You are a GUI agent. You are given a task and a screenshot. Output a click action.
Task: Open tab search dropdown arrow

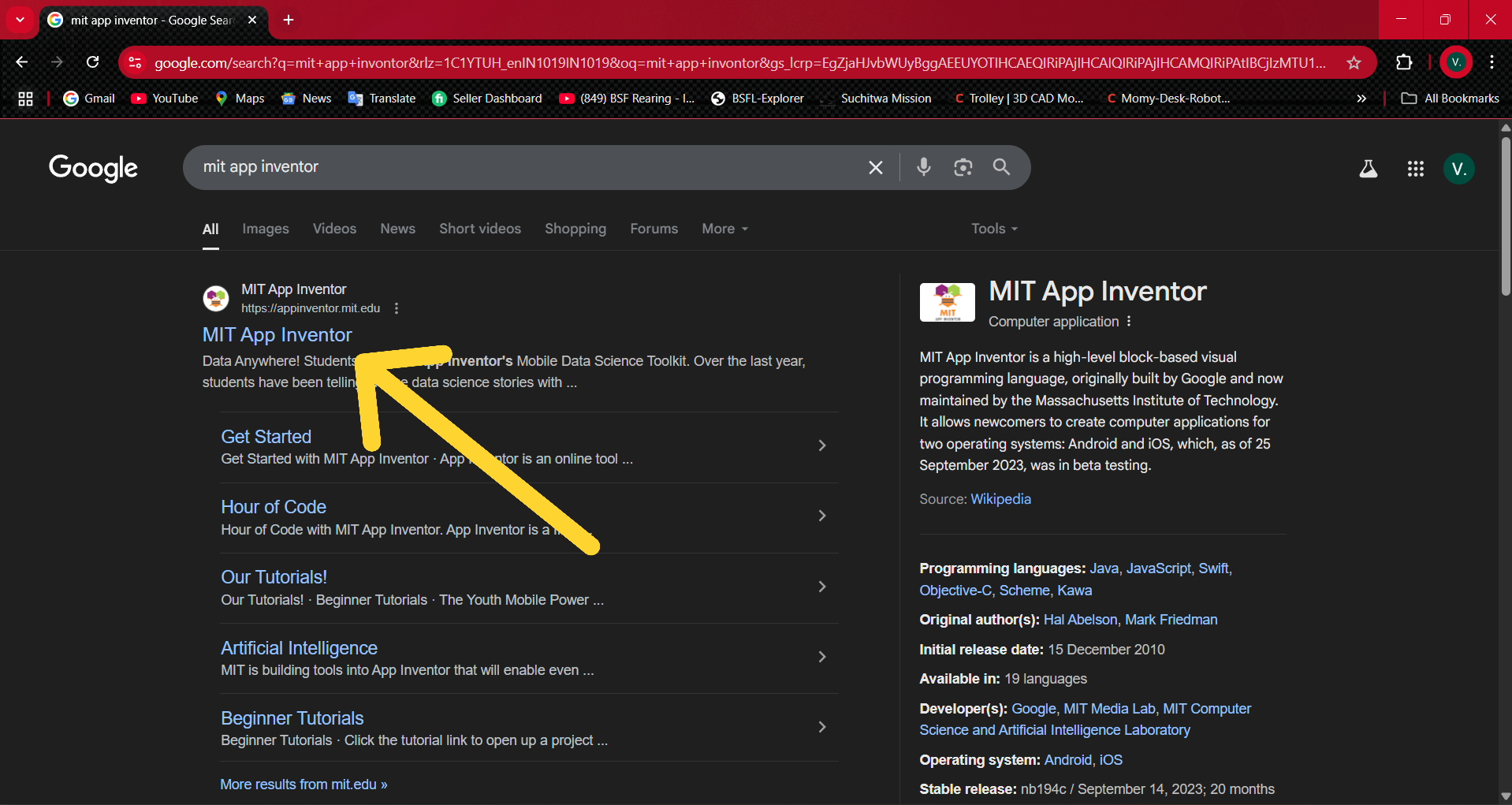(20, 20)
